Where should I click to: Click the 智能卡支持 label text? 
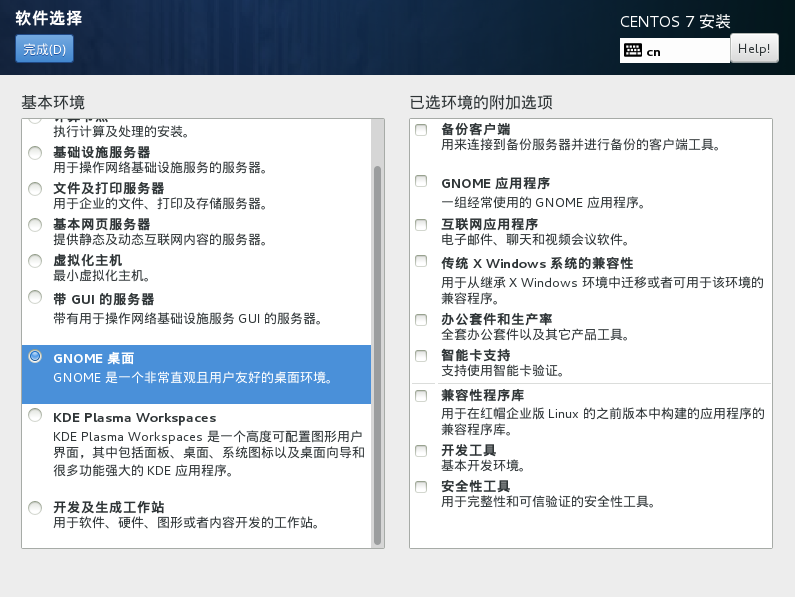click(x=476, y=355)
